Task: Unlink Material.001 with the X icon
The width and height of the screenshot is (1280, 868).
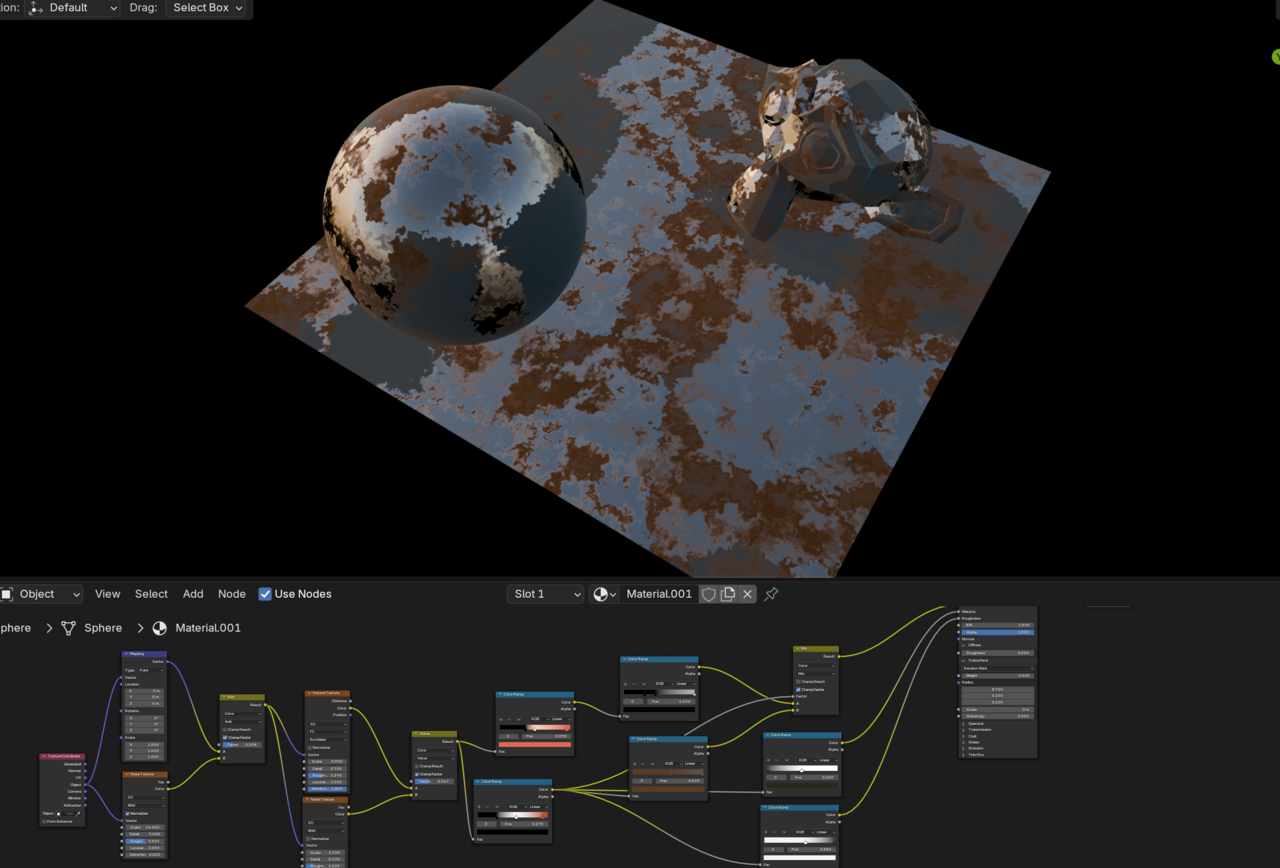Action: click(747, 594)
